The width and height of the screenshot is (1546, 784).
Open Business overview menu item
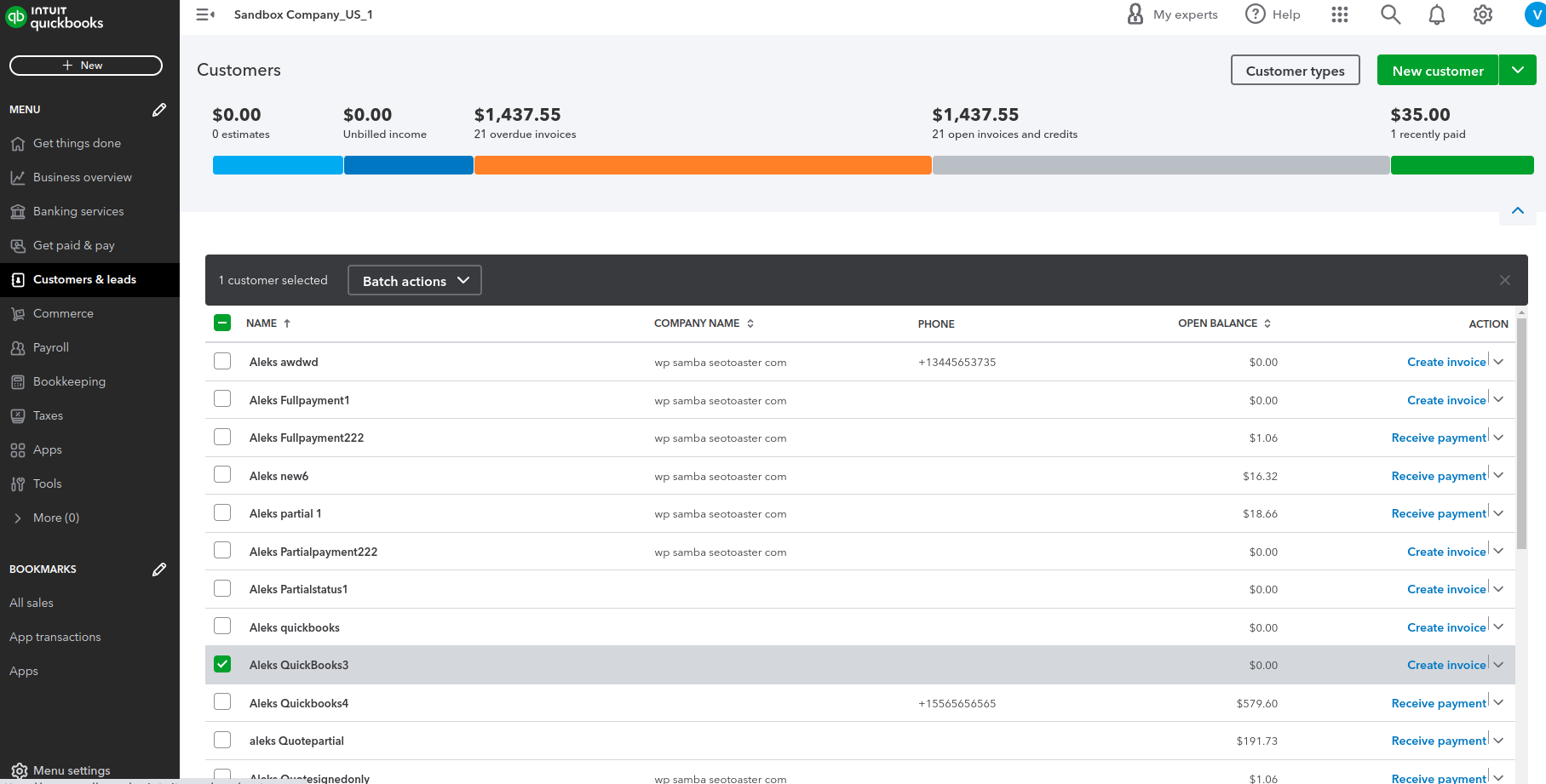coord(89,178)
